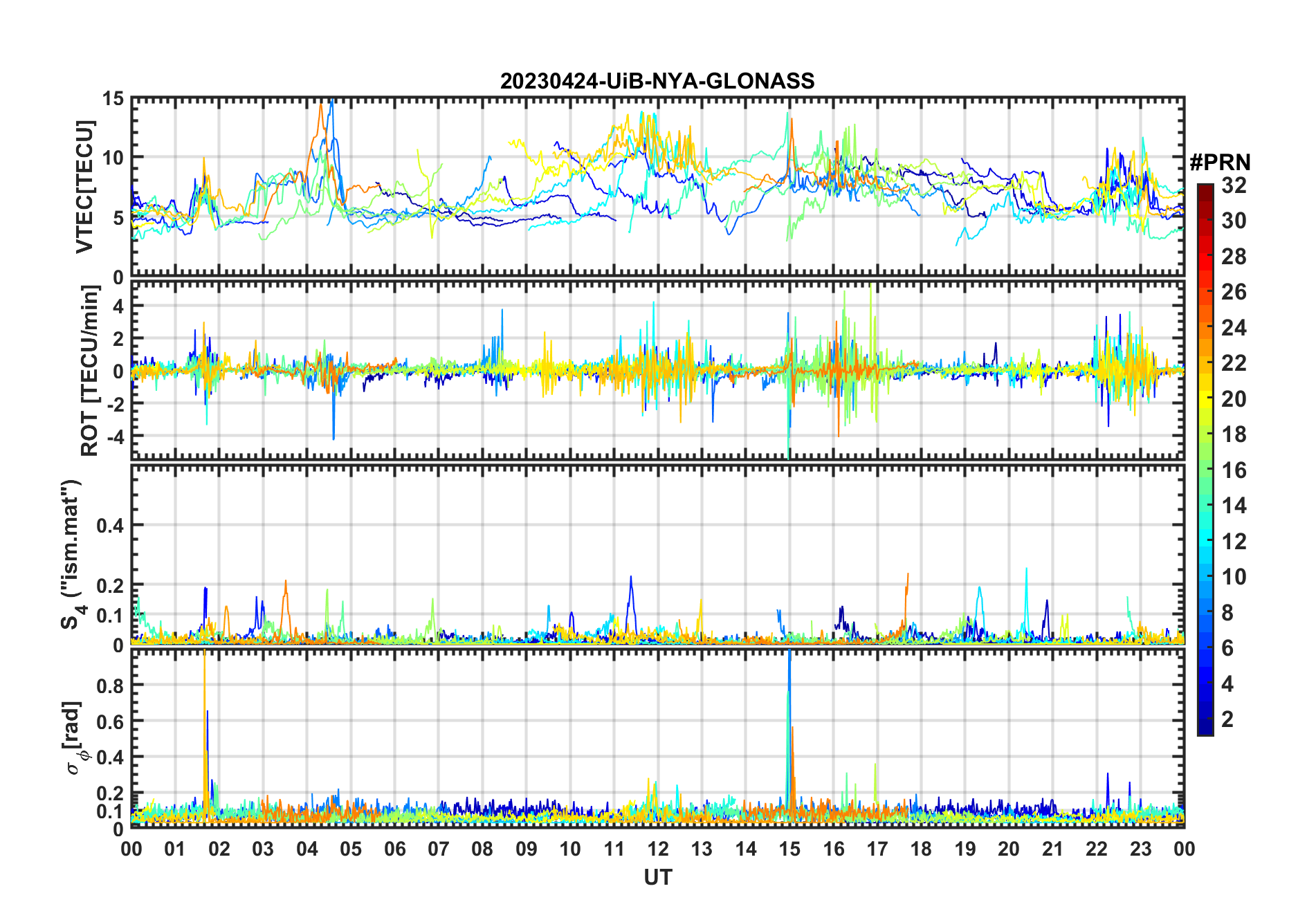This screenshot has width=1316, height=920.
Task: Click the colorbar tick label "28"
Action: point(1234,257)
